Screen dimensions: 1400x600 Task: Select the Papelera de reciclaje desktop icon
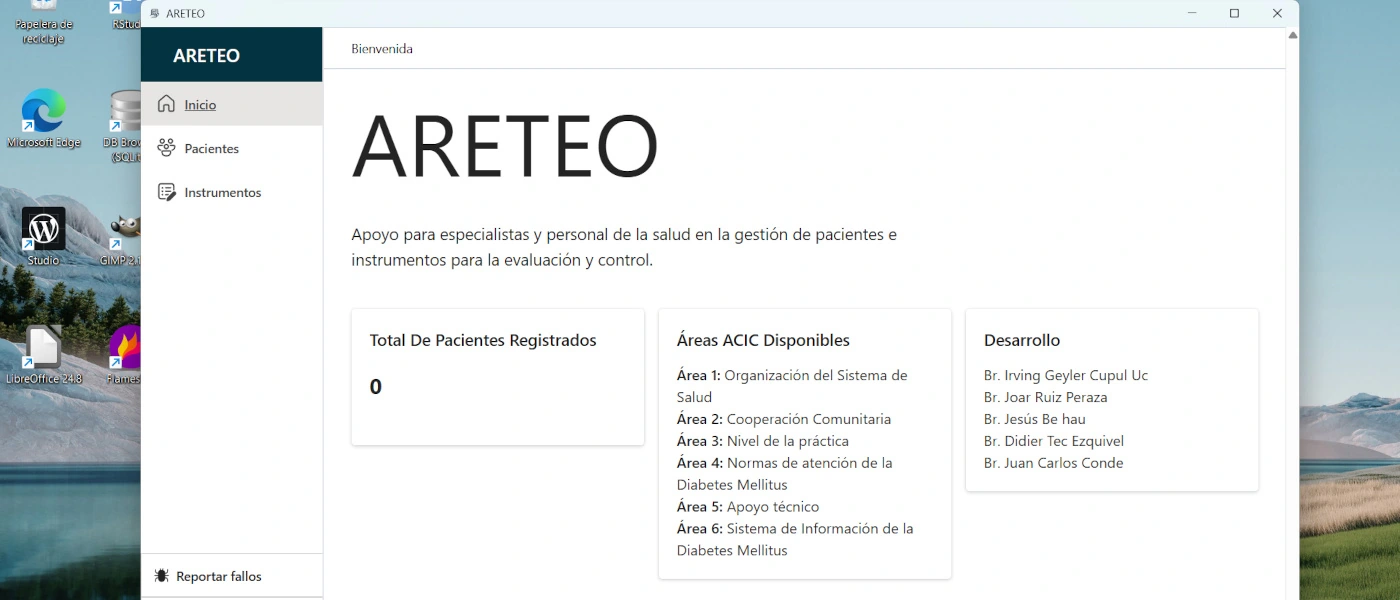tap(43, 20)
